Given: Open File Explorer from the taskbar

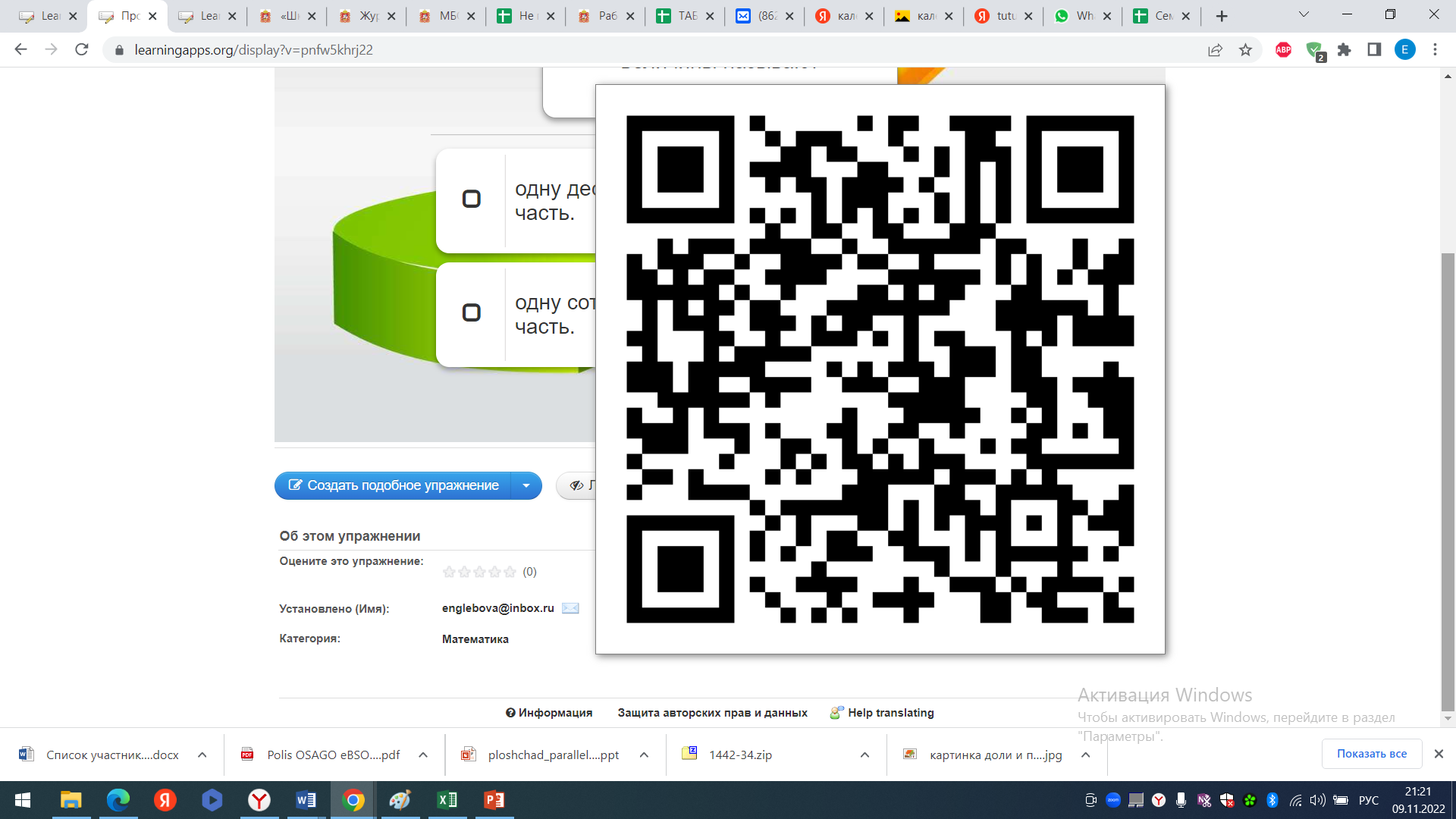Looking at the screenshot, I should click(x=71, y=800).
